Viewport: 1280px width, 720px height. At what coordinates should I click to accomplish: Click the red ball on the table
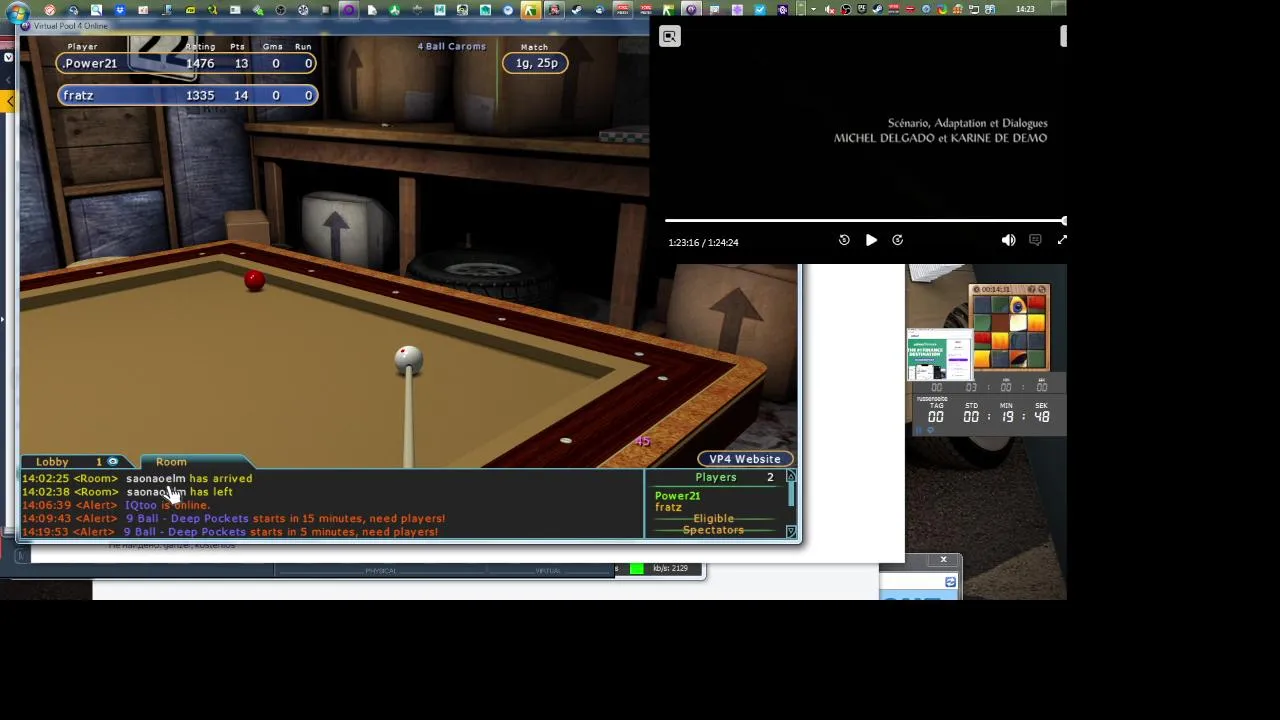tap(254, 281)
